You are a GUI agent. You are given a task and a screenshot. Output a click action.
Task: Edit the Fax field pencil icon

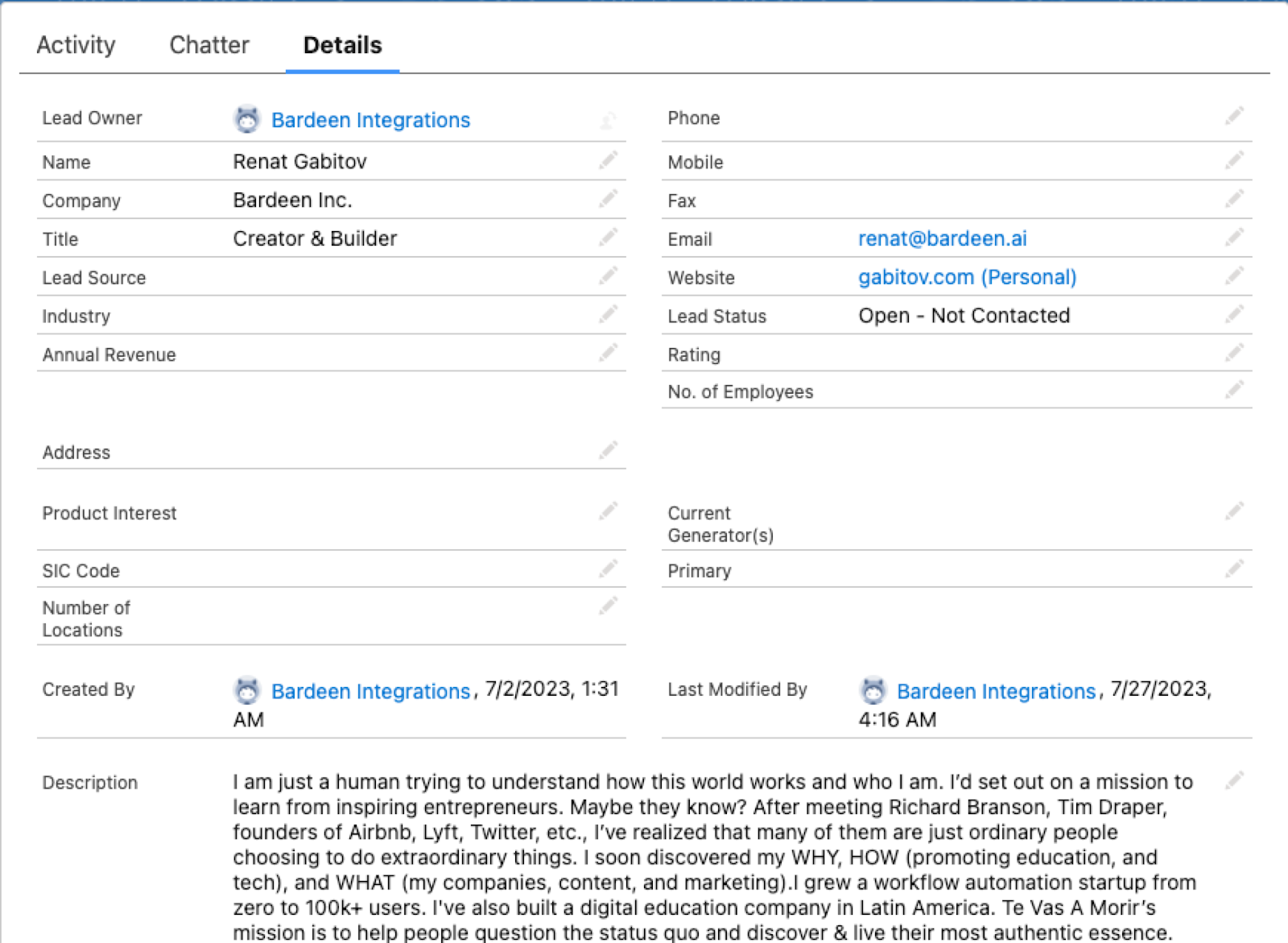1234,199
